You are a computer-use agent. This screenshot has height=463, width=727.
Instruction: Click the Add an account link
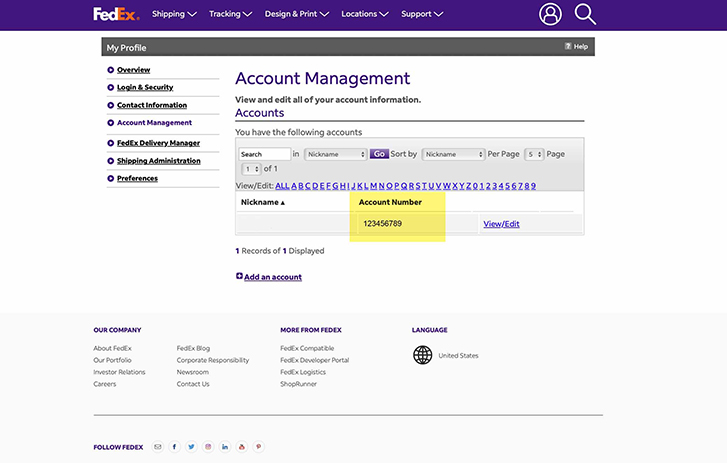pos(273,277)
